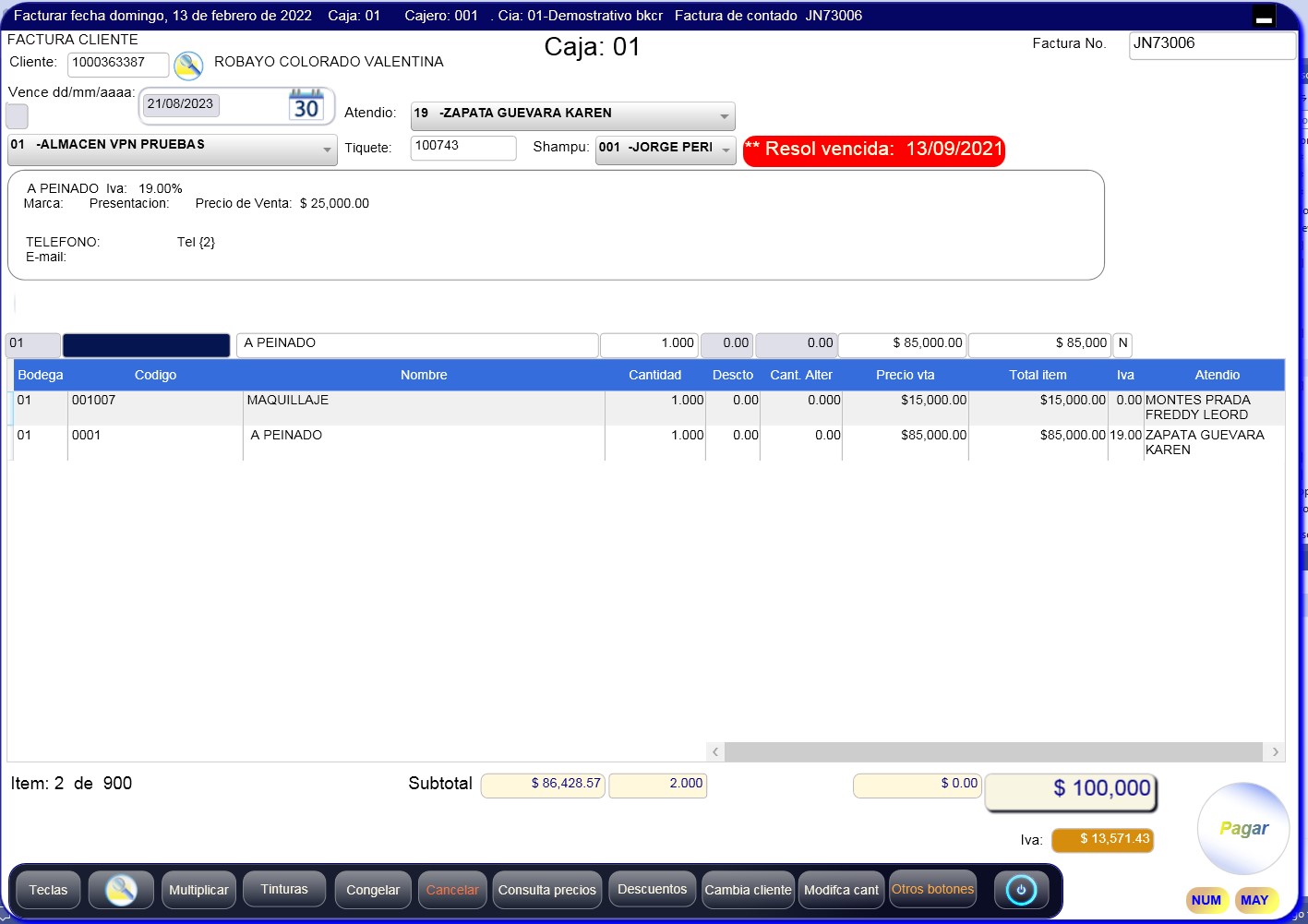Expand the Atendio employee dropdown
The width and height of the screenshot is (1308, 924).
(724, 116)
